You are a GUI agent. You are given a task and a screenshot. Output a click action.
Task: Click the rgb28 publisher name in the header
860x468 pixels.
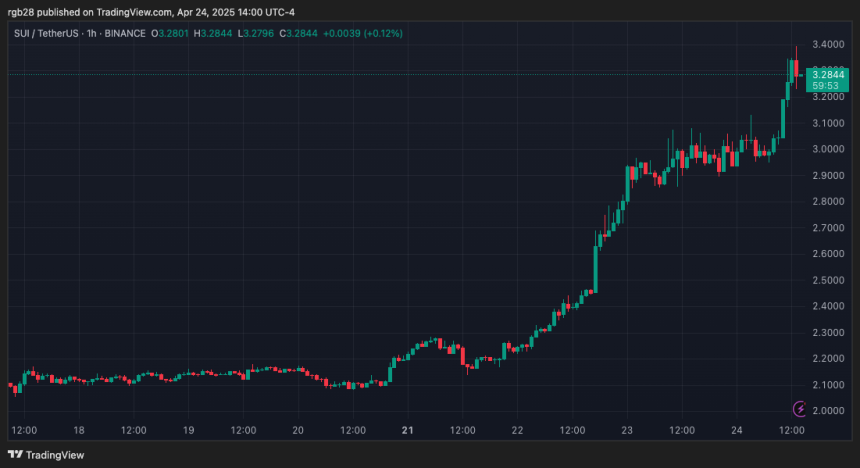point(24,10)
